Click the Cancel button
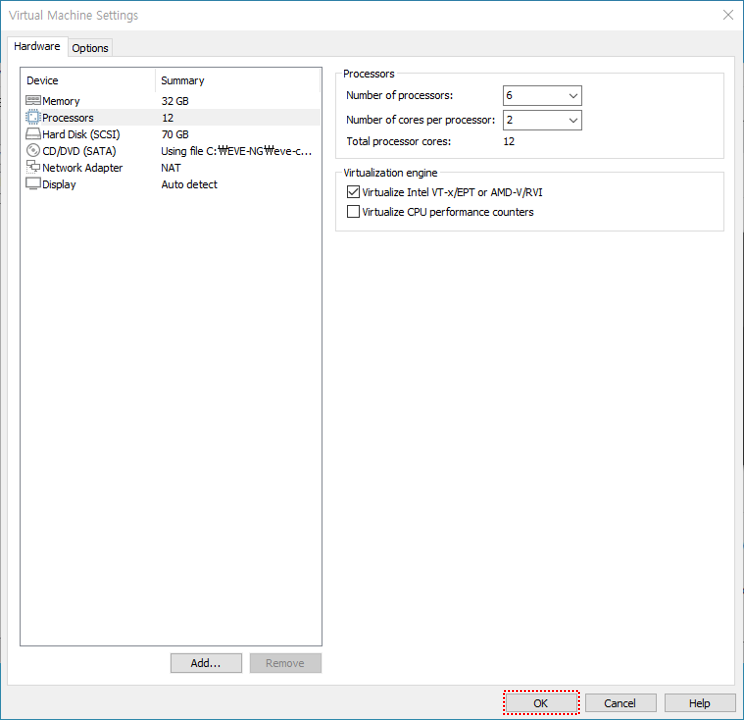744x720 pixels. pos(620,703)
